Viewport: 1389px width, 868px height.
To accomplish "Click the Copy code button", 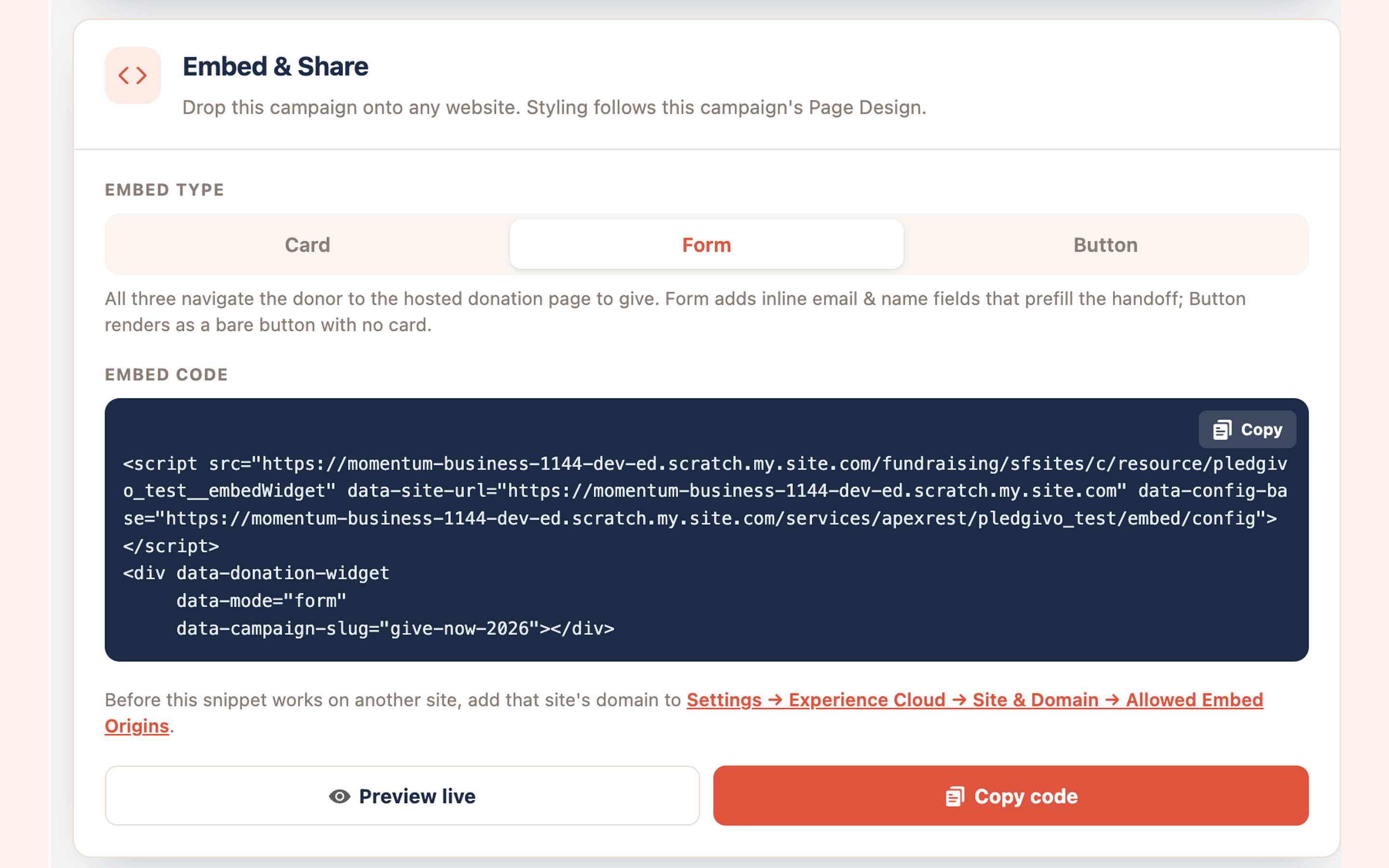I will click(x=1011, y=796).
